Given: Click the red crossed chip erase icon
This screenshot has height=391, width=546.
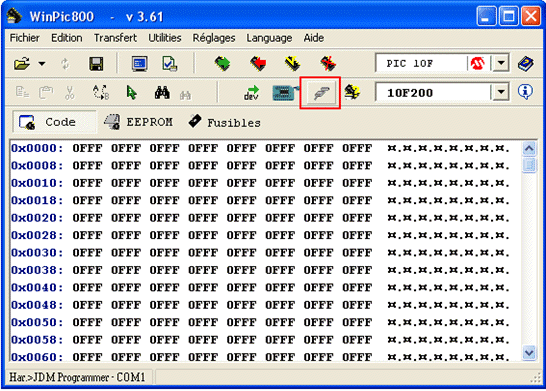Looking at the screenshot, I should pyautogui.click(x=328, y=64).
